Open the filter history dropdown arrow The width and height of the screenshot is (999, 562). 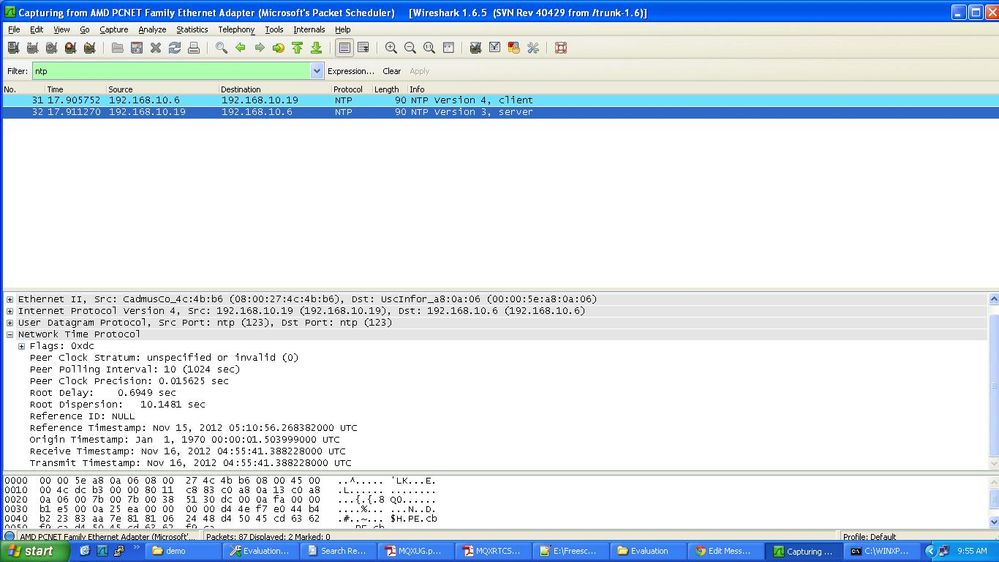(x=317, y=71)
